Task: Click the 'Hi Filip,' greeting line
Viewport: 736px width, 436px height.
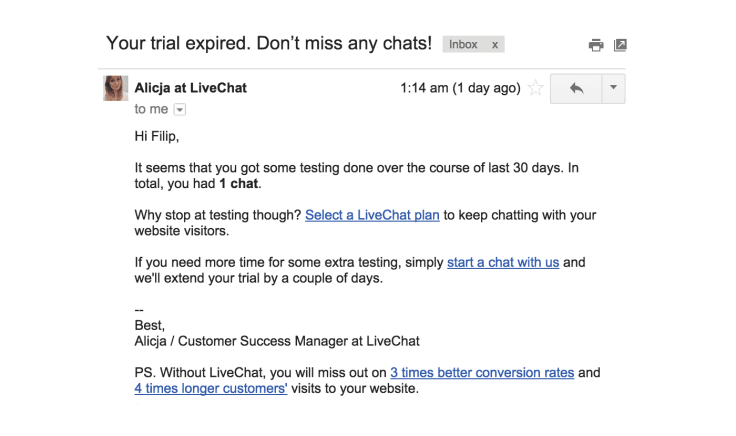Action: (x=157, y=136)
